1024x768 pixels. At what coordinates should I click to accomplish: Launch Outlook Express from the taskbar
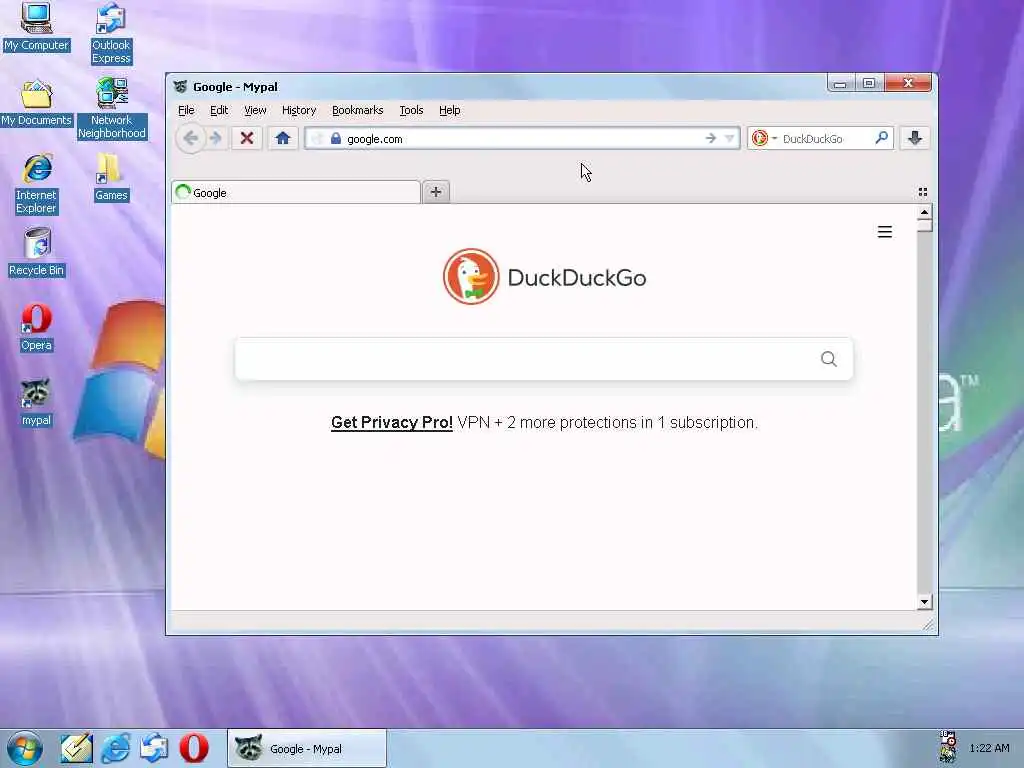pos(155,748)
